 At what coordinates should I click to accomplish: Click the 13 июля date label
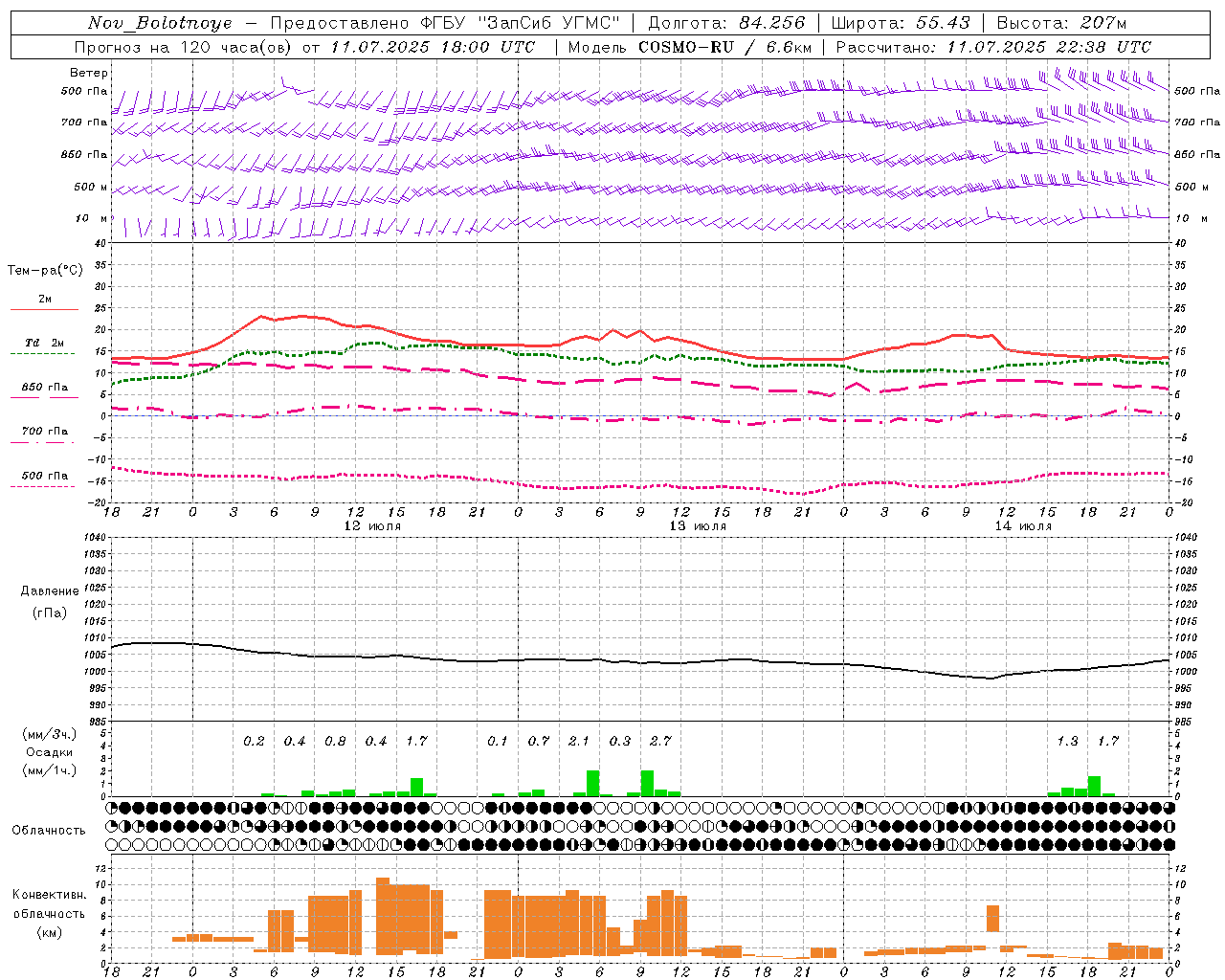pyautogui.click(x=698, y=526)
